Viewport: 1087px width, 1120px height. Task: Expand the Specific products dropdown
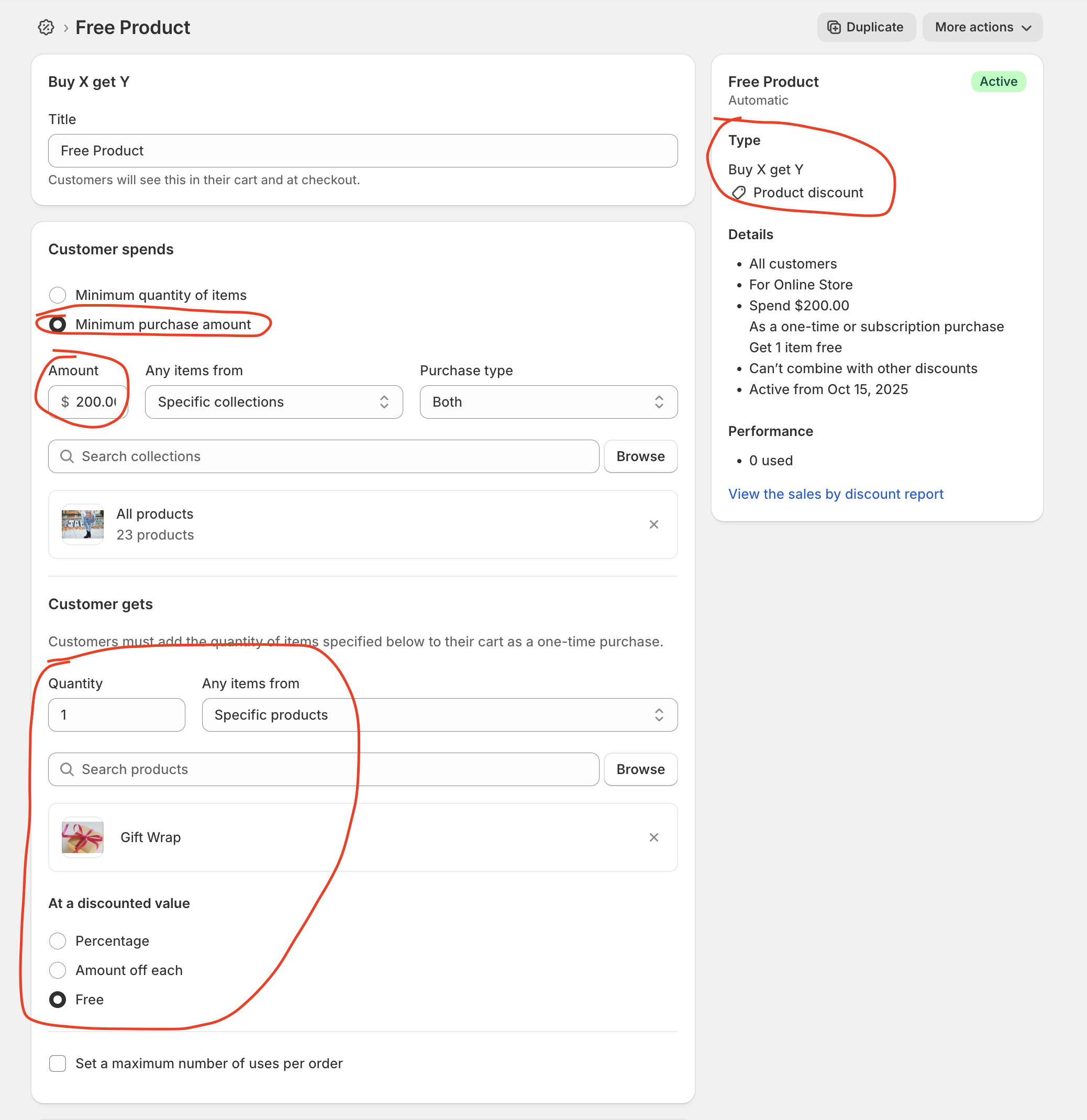coord(439,715)
